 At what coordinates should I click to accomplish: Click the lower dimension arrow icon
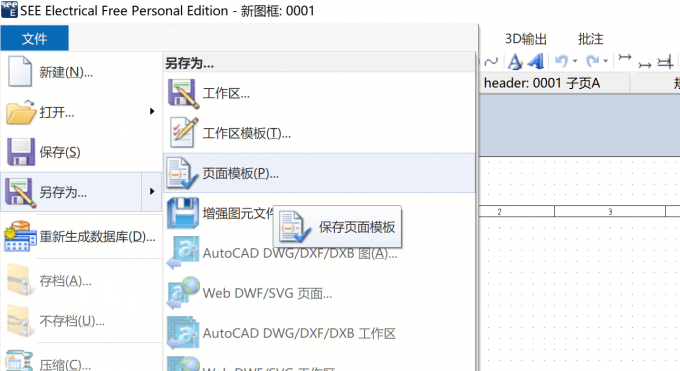(x=644, y=66)
